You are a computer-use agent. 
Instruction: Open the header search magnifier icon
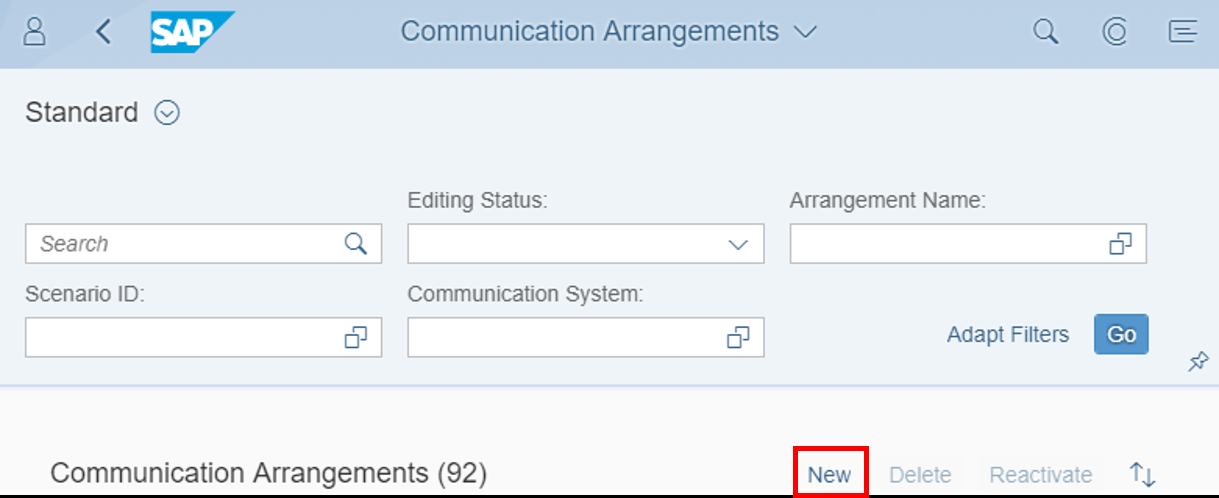tap(1045, 32)
